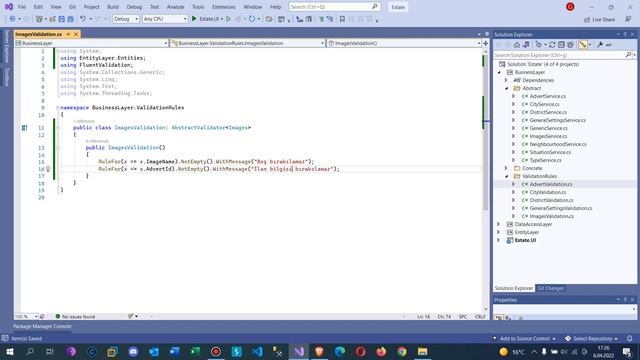The width and height of the screenshot is (640, 360).
Task: Select GeneralSettingsService.cs in Solution Explorer
Action: click(558, 120)
